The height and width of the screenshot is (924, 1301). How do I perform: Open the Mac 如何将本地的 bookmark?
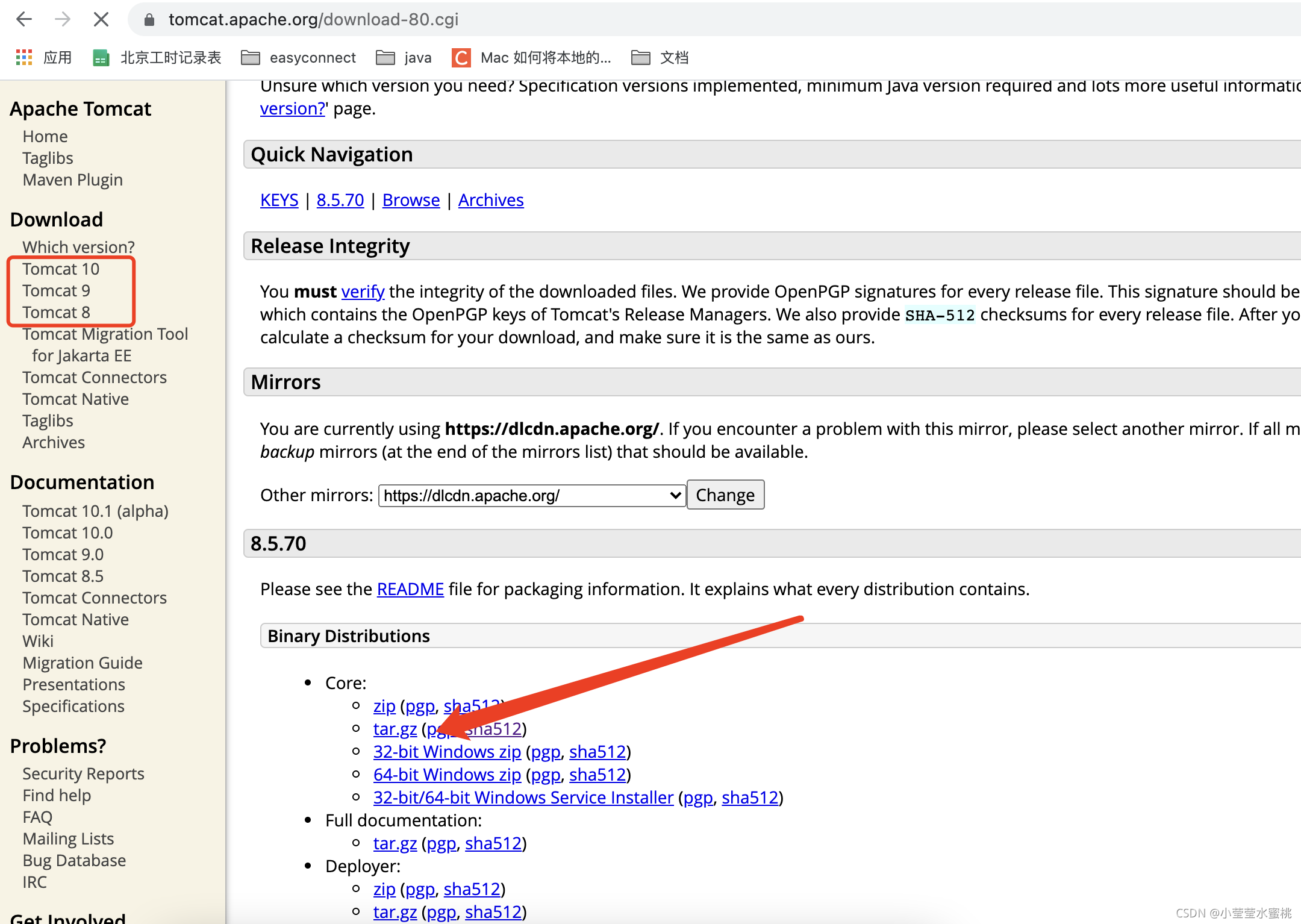pos(532,57)
